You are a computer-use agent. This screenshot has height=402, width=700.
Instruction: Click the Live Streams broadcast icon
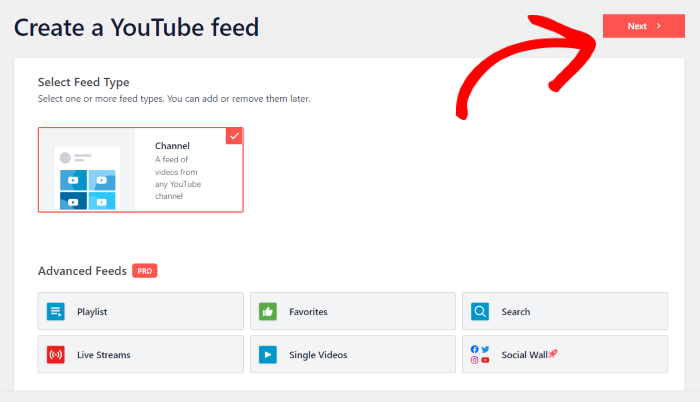tap(56, 355)
